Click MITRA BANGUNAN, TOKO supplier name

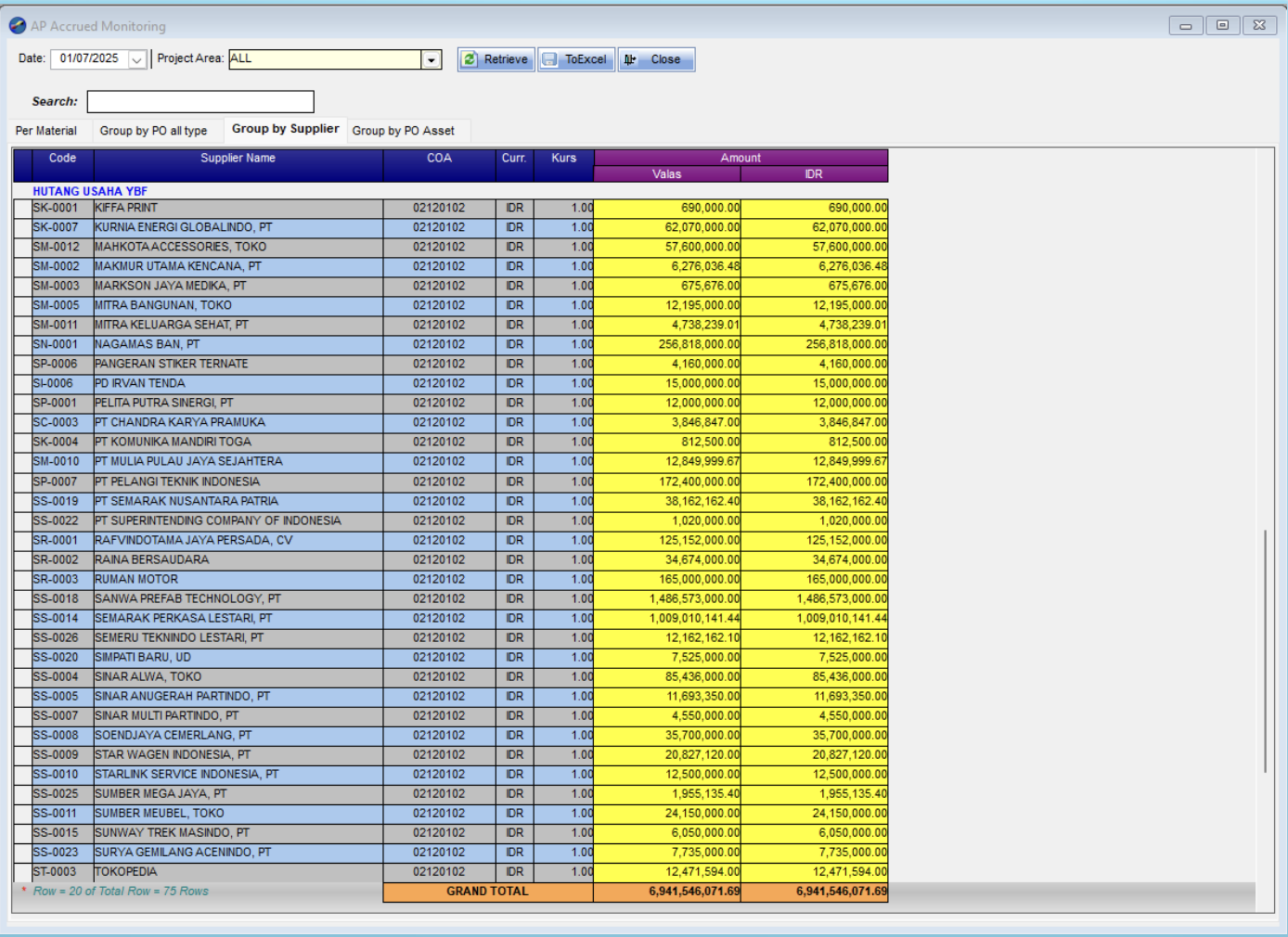[x=163, y=305]
